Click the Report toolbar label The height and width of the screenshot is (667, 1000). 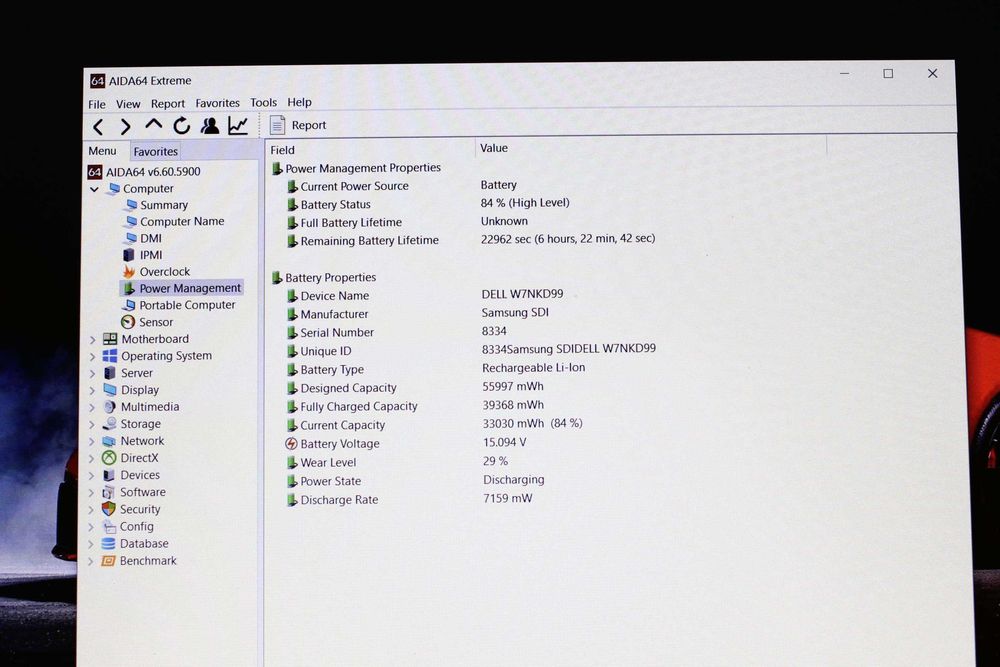(x=309, y=125)
